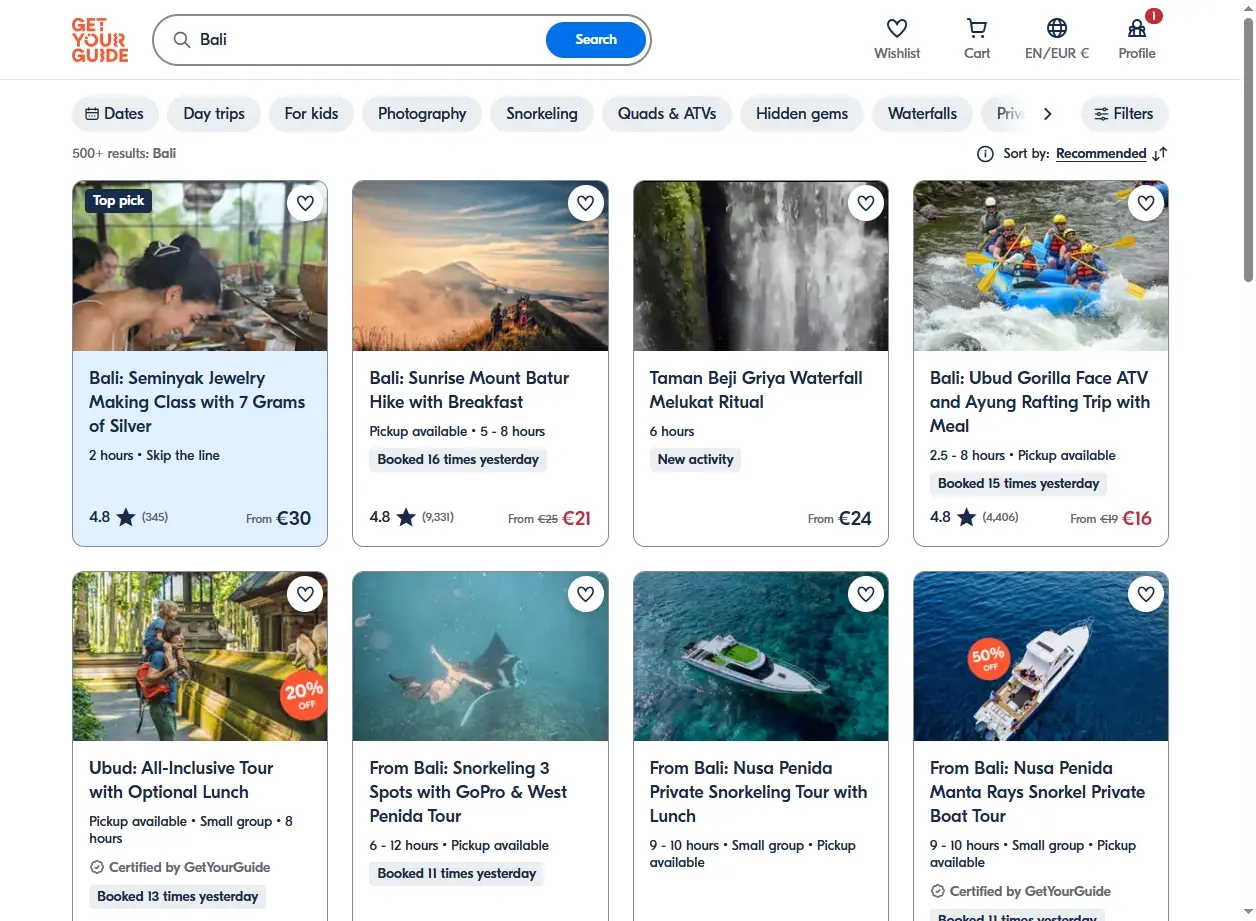Image resolution: width=1256 pixels, height=921 pixels.
Task: Open the Cart icon
Action: click(x=977, y=28)
